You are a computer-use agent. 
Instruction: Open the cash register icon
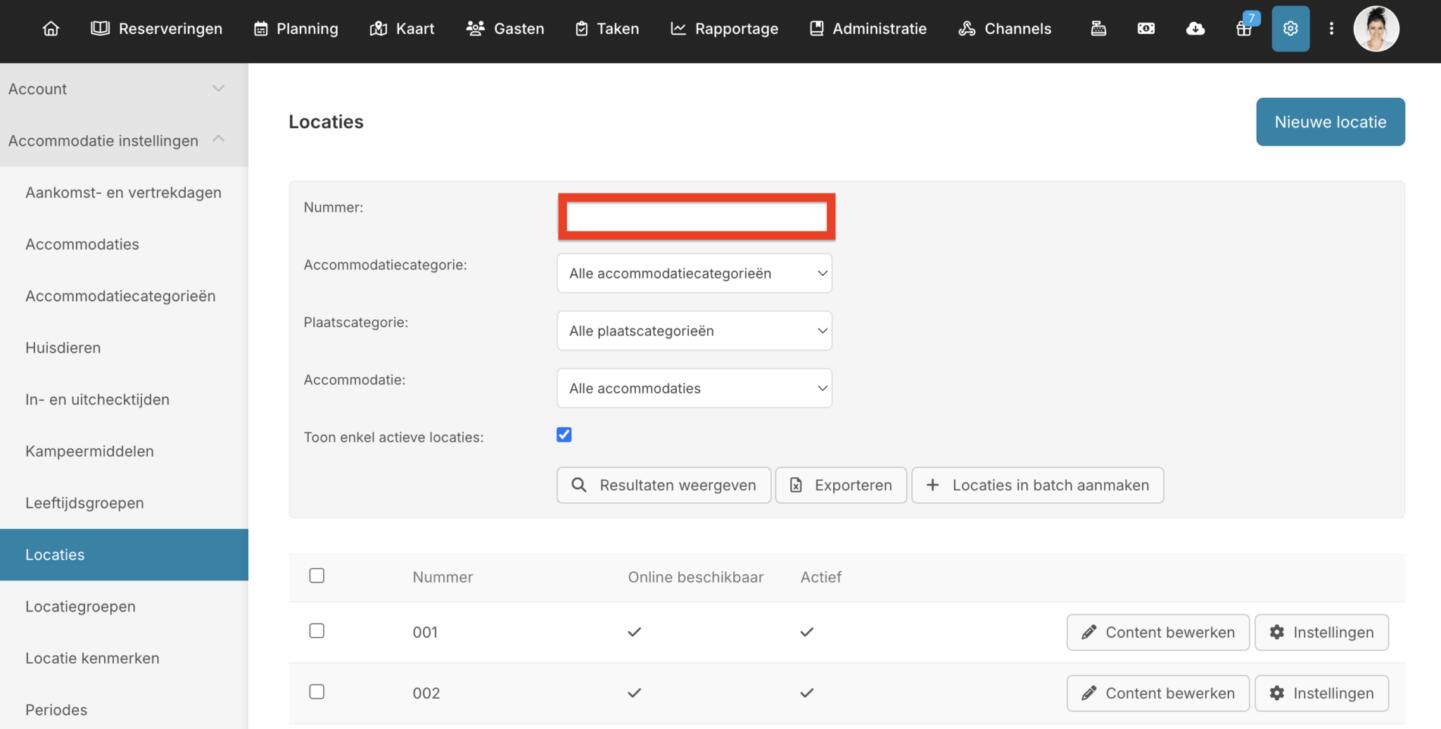click(1098, 29)
